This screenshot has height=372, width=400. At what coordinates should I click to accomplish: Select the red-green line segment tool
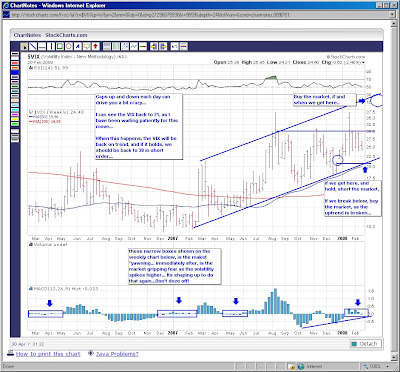click(143, 46)
